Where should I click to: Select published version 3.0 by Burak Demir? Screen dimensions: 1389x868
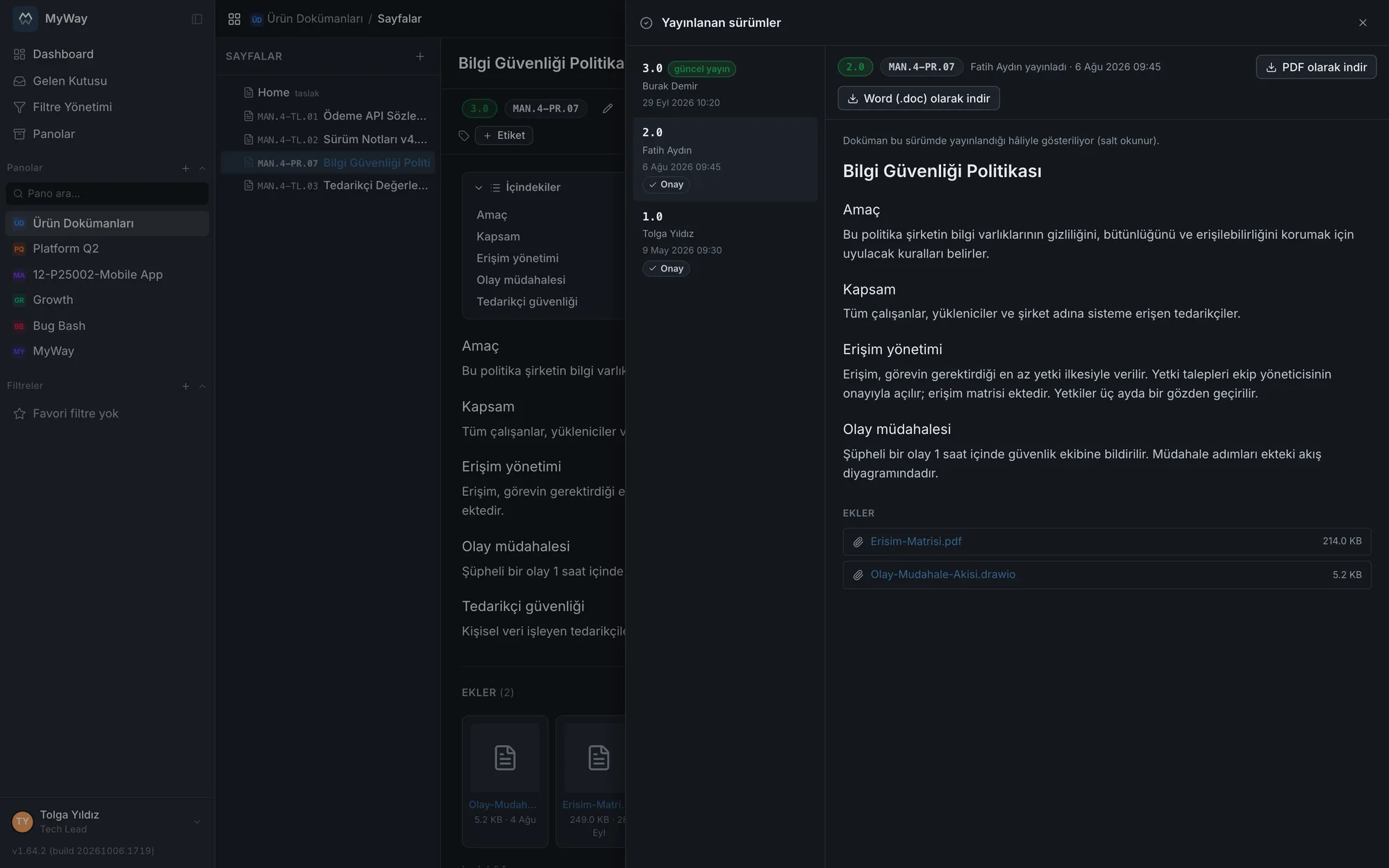[725, 85]
